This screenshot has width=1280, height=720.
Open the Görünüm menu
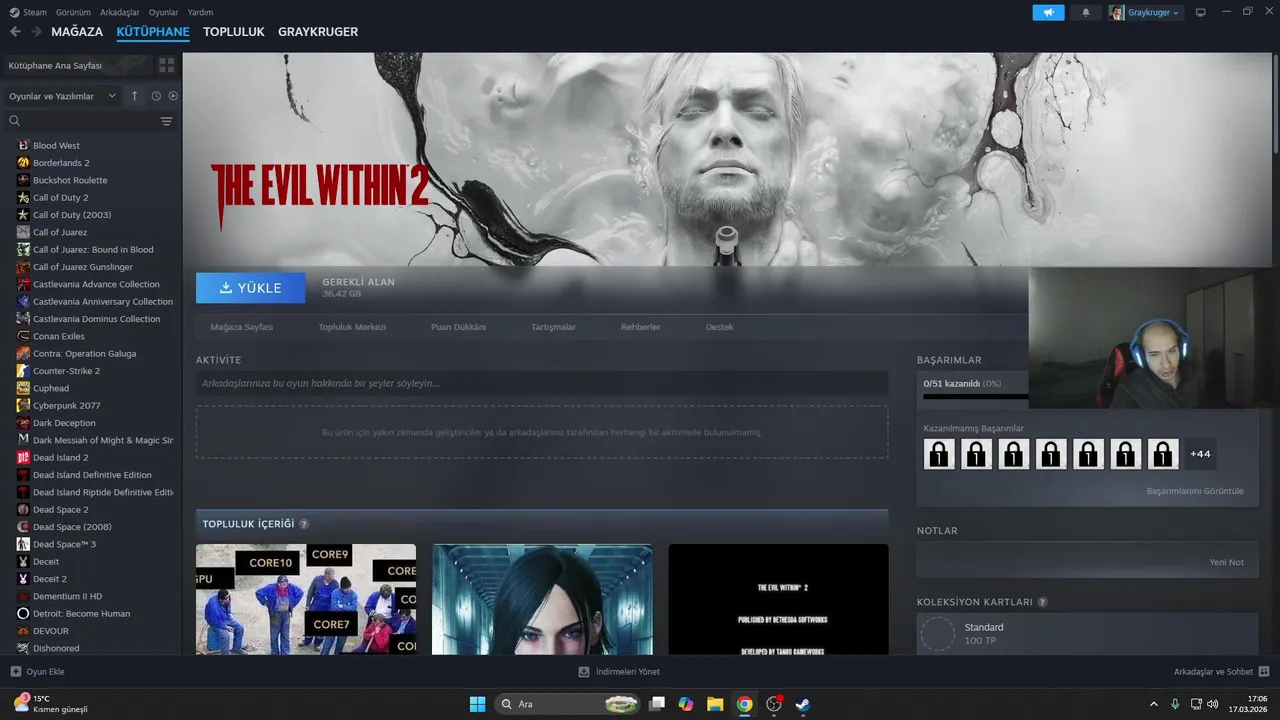point(73,12)
